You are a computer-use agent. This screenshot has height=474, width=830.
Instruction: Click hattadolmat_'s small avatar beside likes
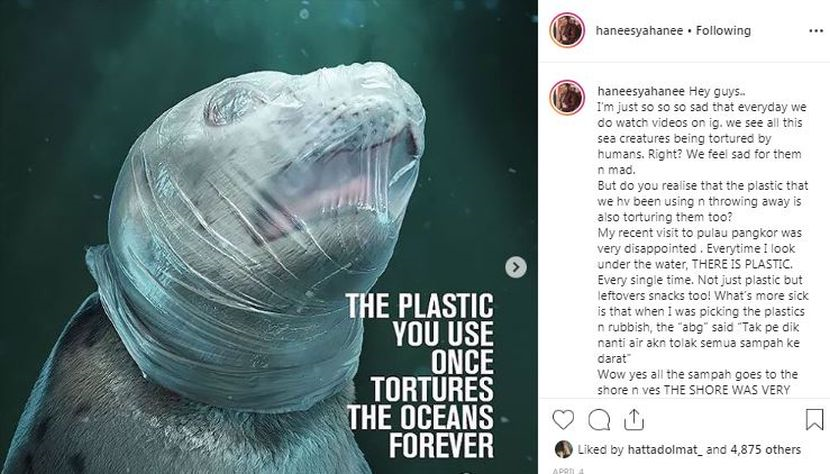(564, 450)
